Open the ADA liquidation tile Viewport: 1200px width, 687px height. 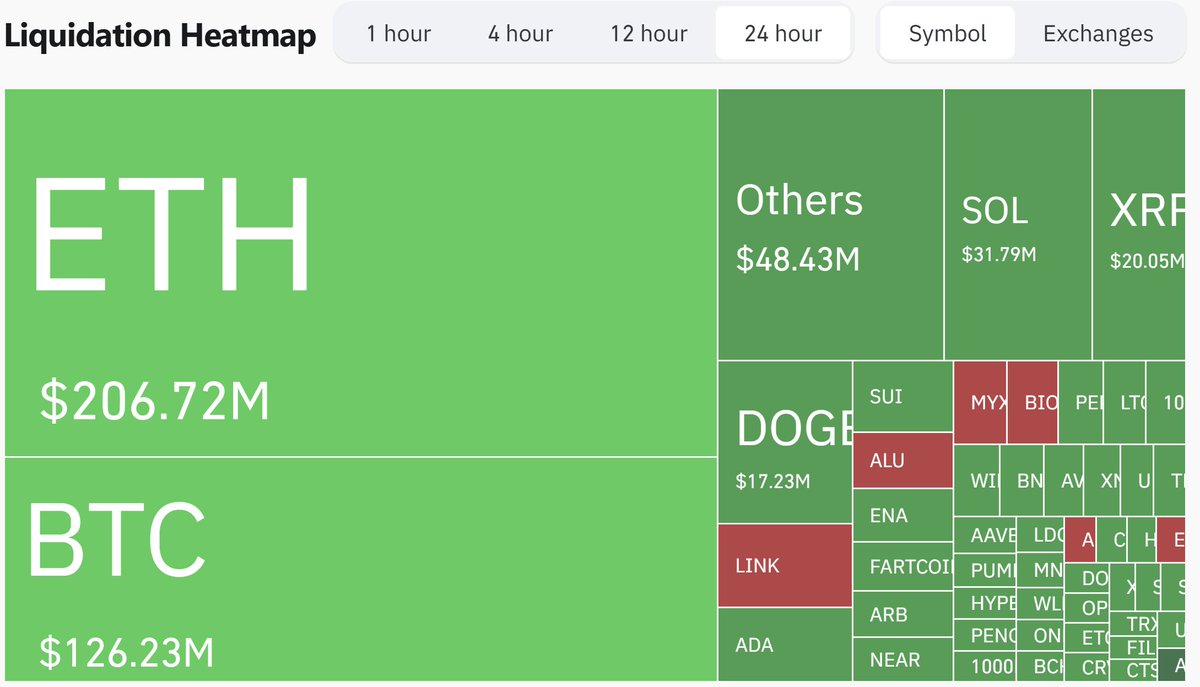(785, 645)
